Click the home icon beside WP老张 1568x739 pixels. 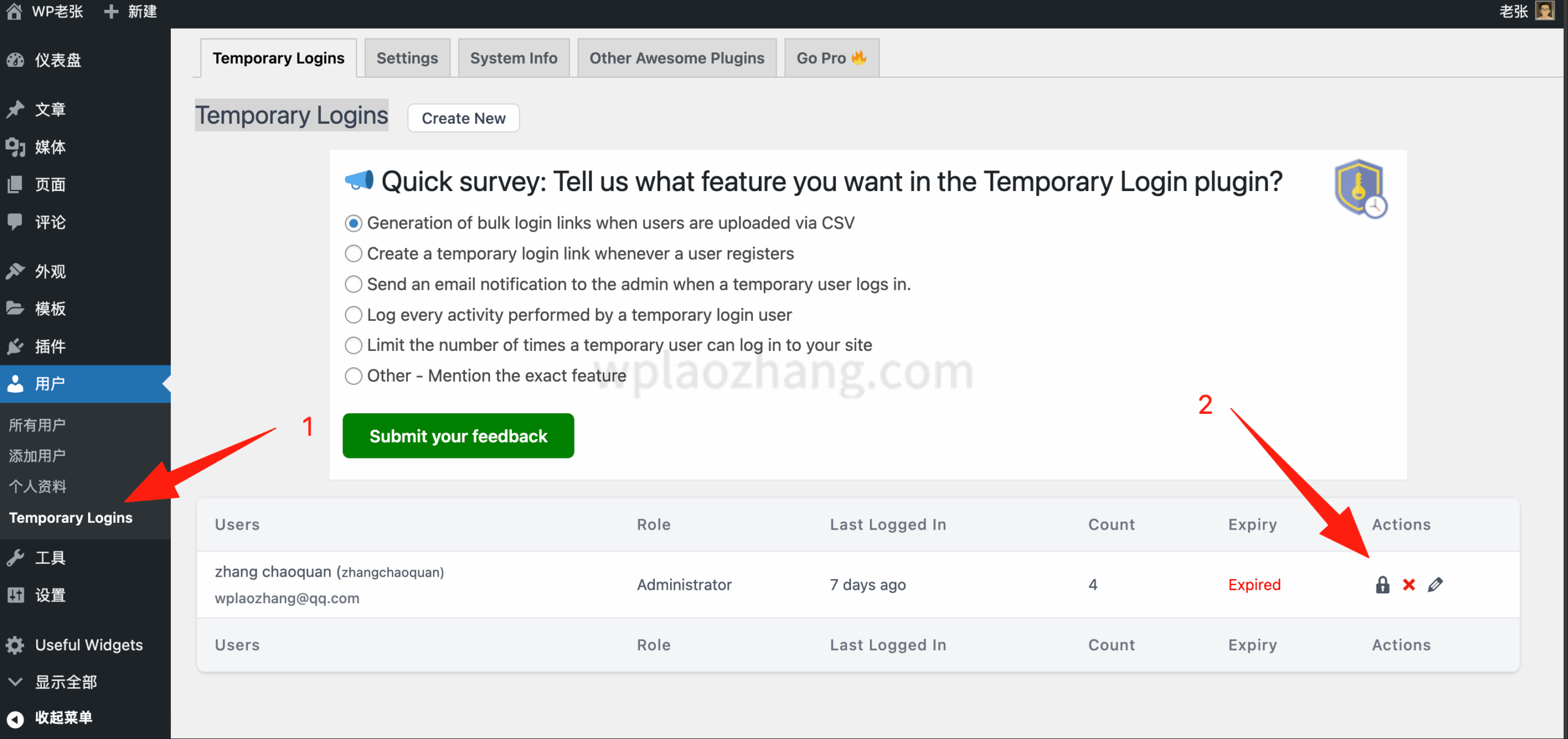14,12
